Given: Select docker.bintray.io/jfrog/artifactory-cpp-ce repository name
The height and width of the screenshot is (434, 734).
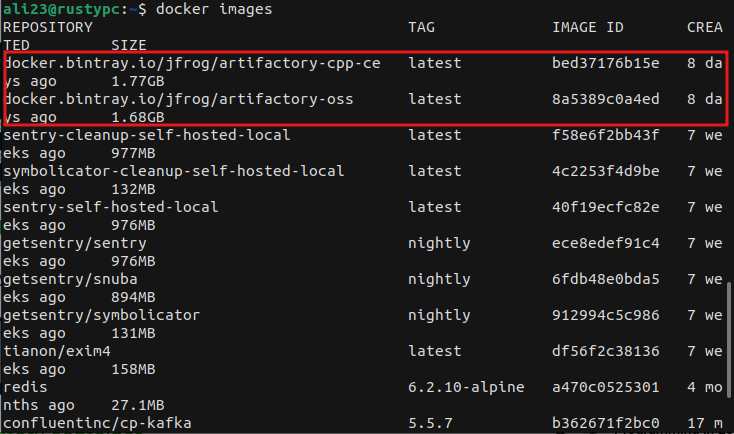Looking at the screenshot, I should (192, 63).
